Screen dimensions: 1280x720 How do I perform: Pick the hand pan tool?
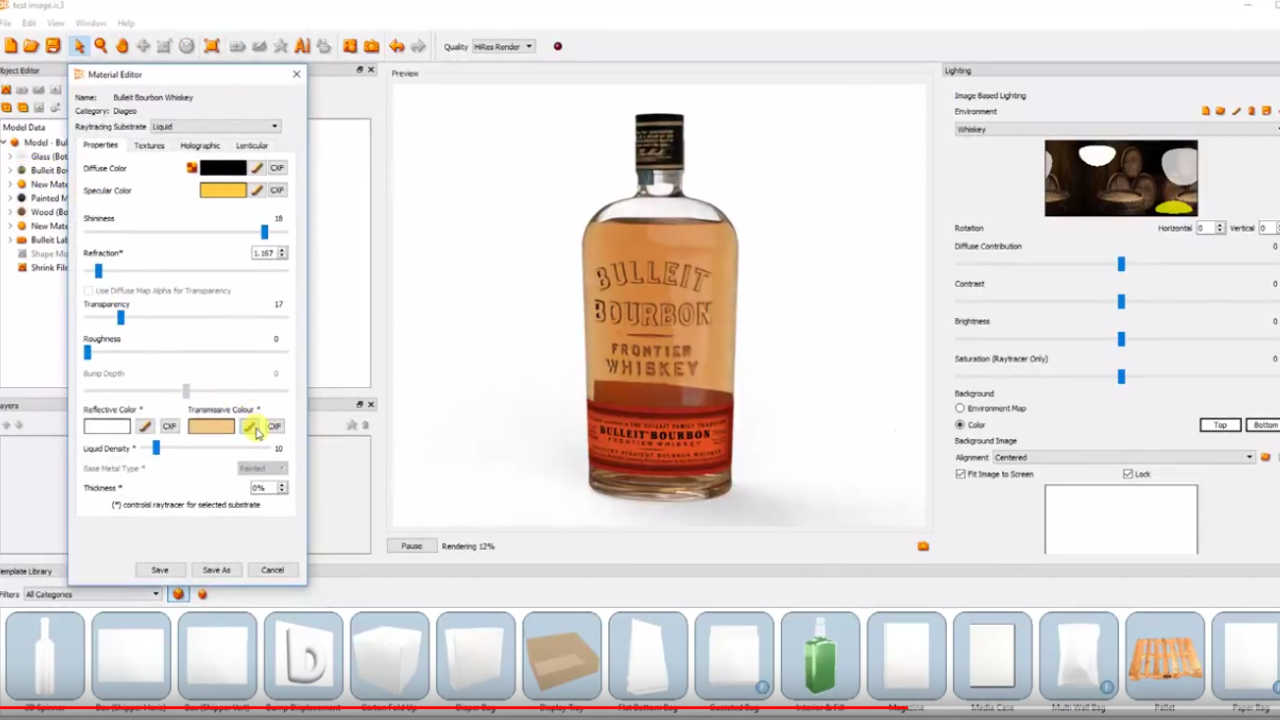(122, 46)
